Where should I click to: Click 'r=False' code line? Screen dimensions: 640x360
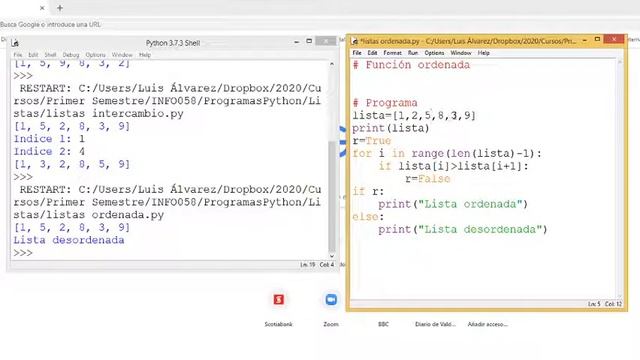coord(427,179)
